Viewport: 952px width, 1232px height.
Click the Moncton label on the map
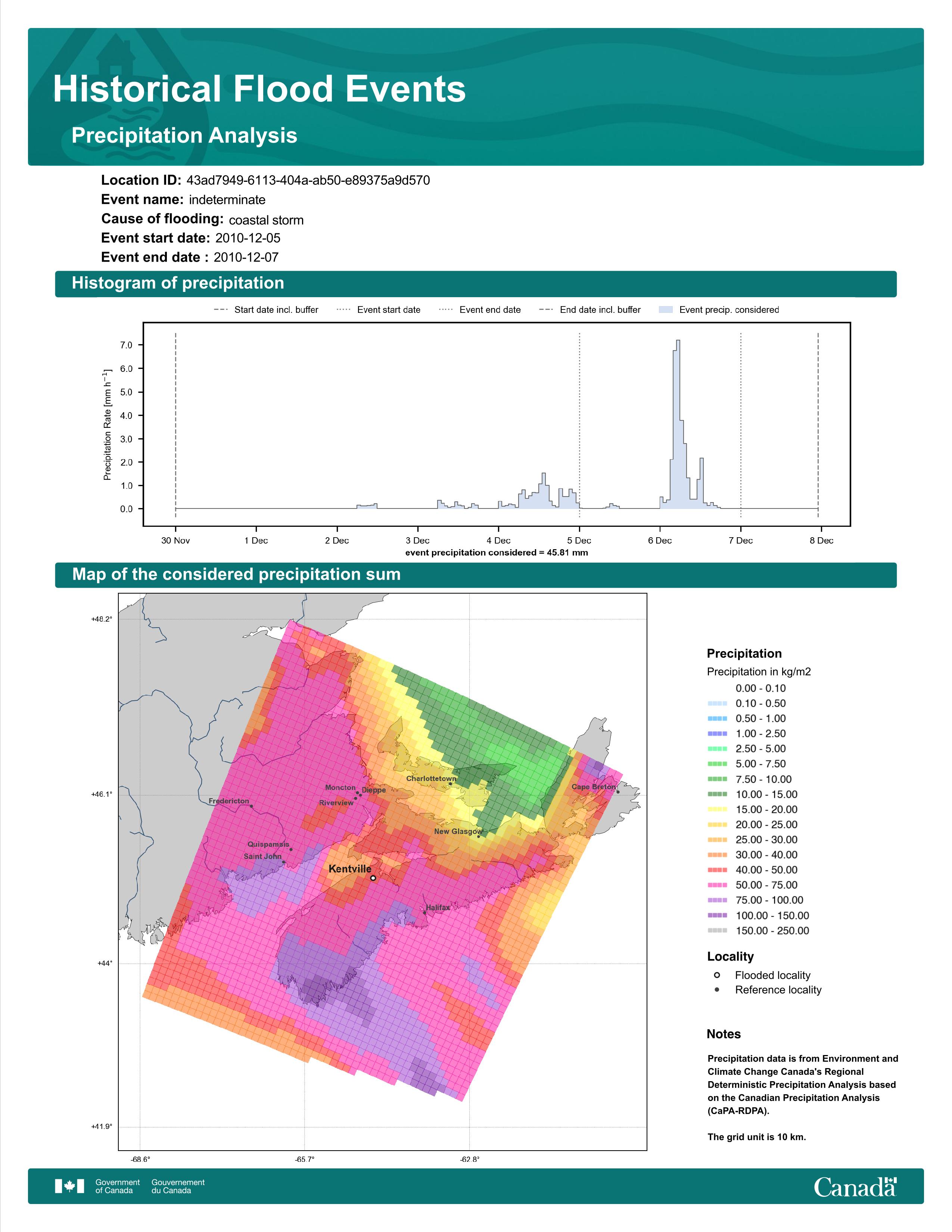click(x=340, y=787)
